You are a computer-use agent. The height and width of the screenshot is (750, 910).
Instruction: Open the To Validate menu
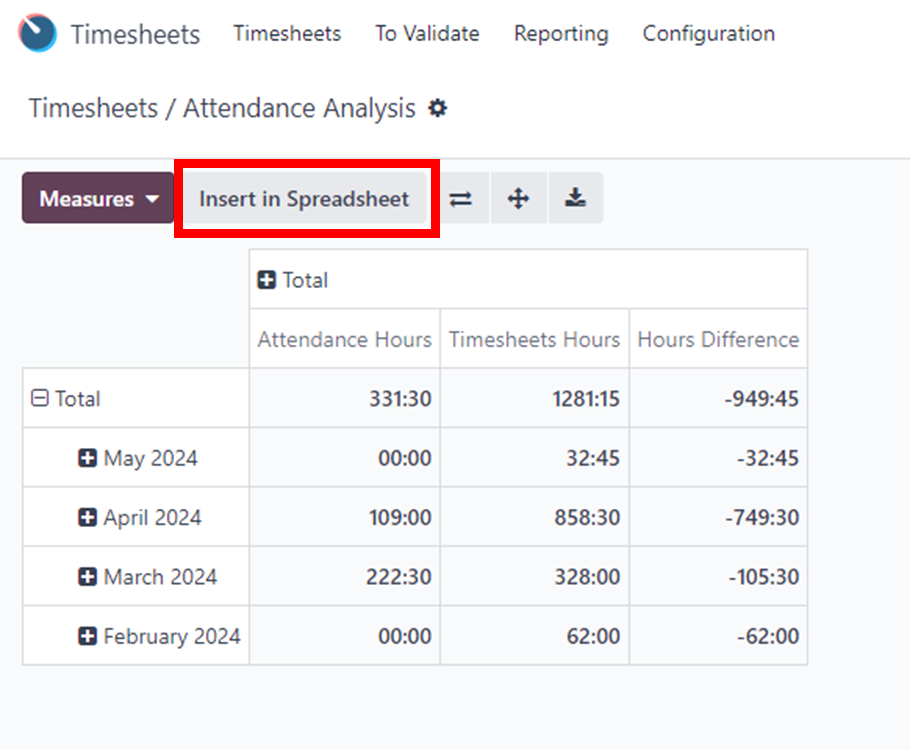[x=427, y=34]
